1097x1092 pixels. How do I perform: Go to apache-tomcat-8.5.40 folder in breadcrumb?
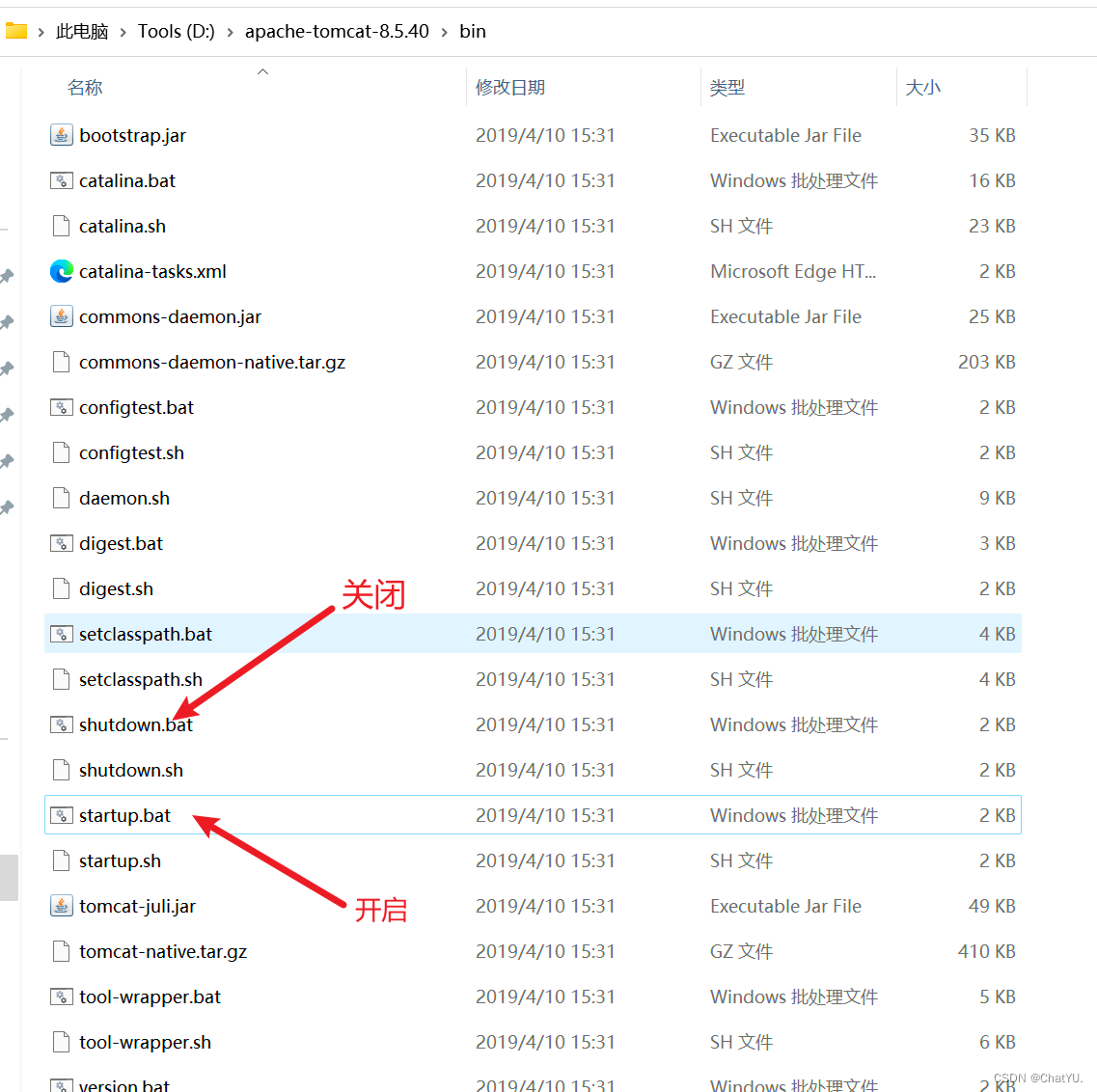[337, 32]
